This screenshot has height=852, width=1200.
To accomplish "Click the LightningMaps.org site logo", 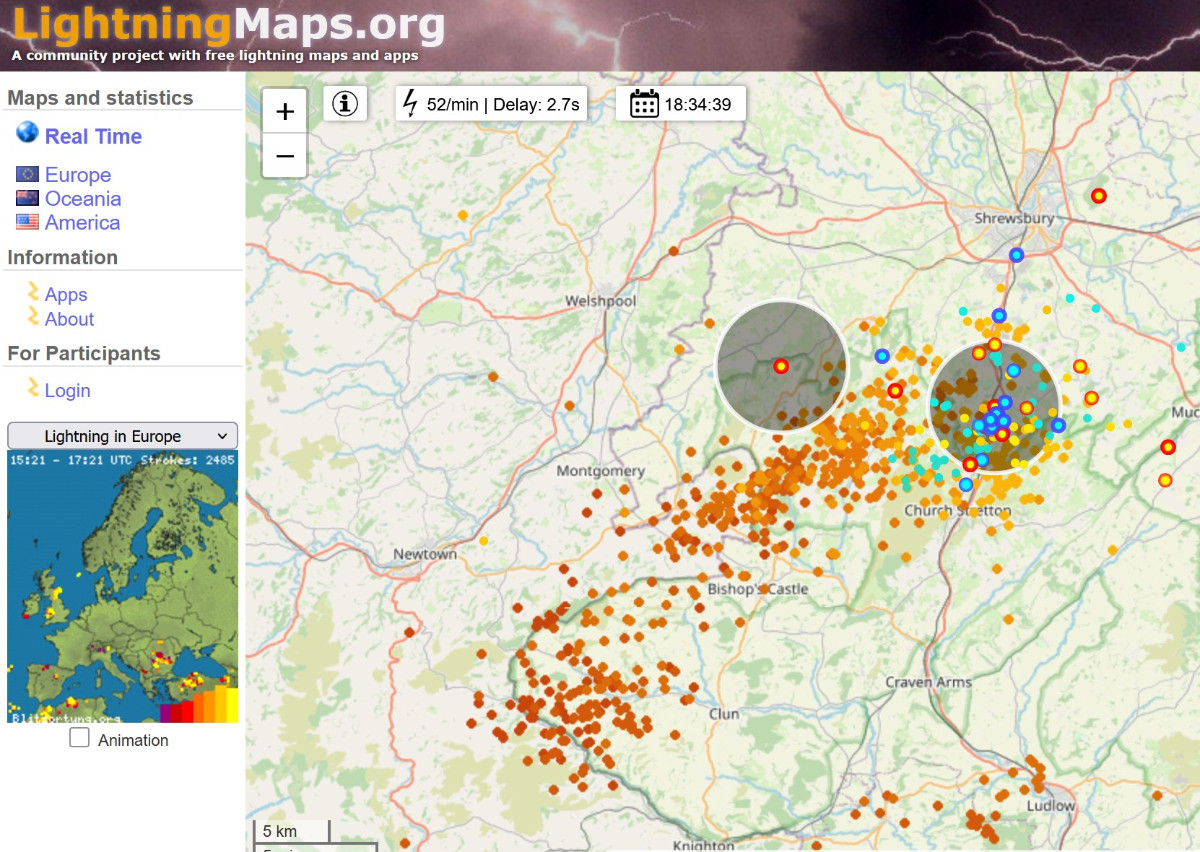I will (x=229, y=24).
